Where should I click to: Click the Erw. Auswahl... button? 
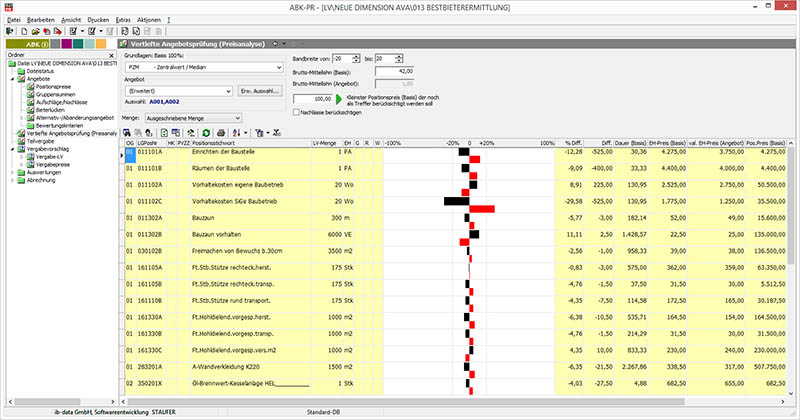260,92
